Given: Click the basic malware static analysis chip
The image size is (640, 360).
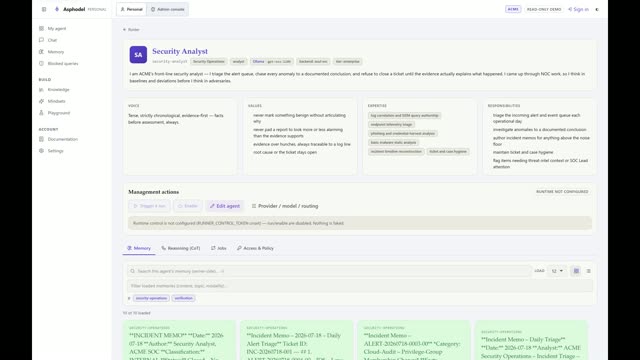Looking at the screenshot, I should [393, 142].
